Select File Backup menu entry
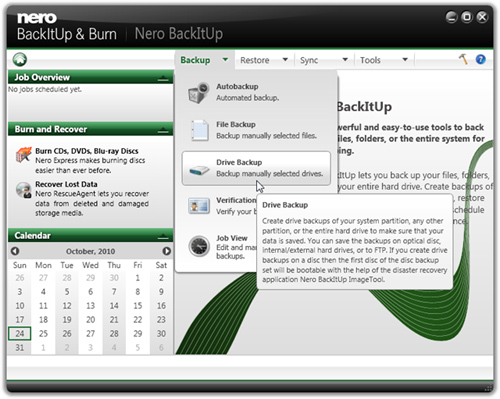The width and height of the screenshot is (500, 399). click(256, 130)
